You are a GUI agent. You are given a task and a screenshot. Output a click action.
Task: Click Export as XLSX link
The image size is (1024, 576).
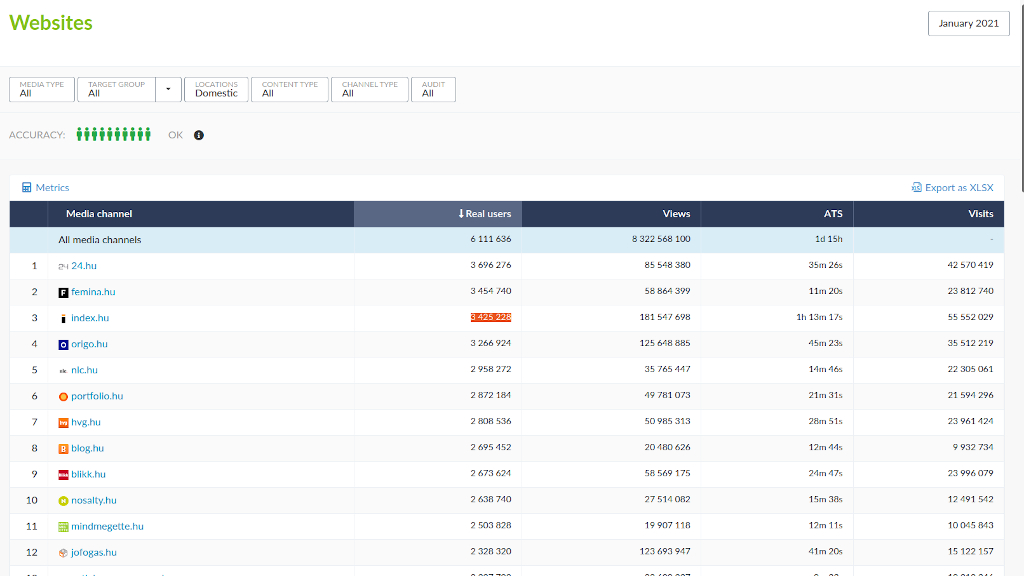pyautogui.click(x=959, y=187)
